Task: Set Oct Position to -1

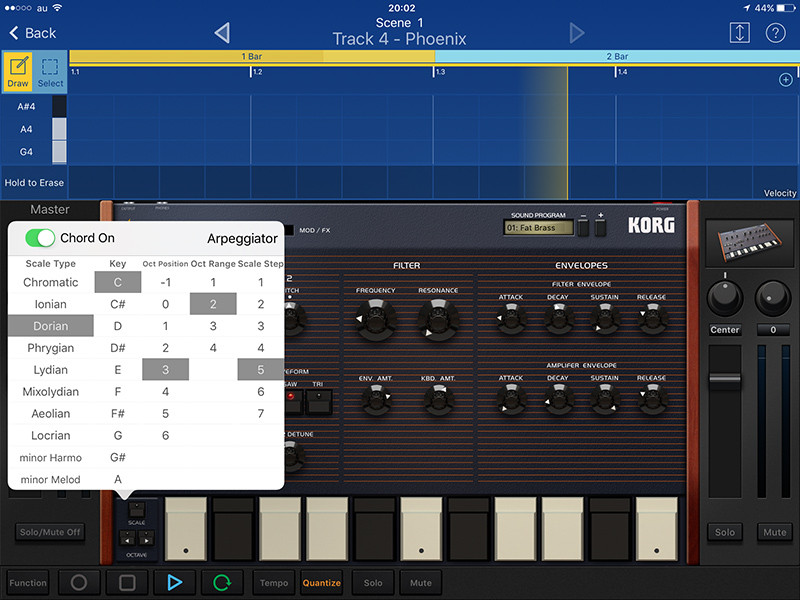Action: pyautogui.click(x=165, y=282)
